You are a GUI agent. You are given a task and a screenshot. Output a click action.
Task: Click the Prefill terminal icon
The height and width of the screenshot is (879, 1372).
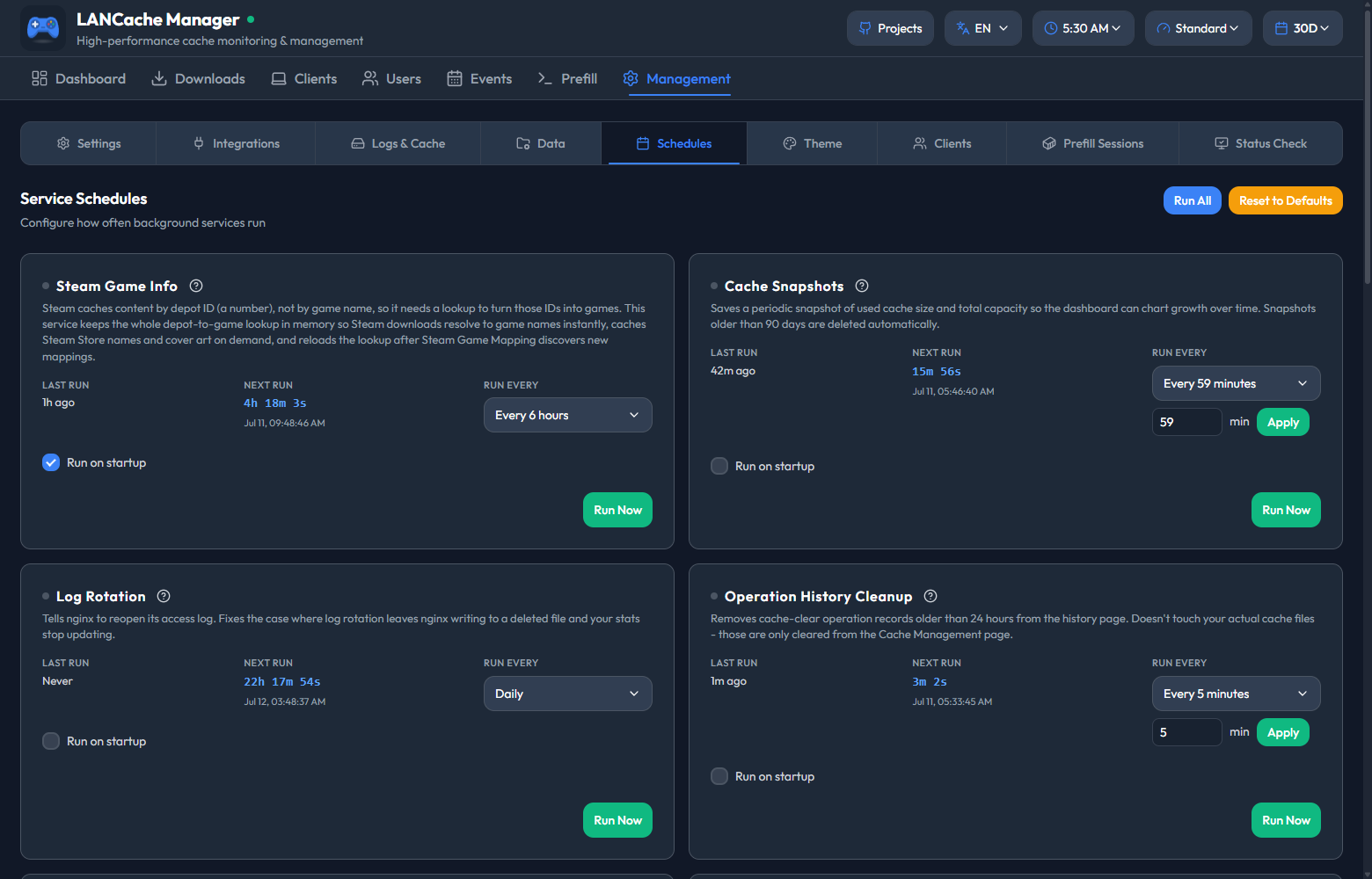(x=545, y=78)
